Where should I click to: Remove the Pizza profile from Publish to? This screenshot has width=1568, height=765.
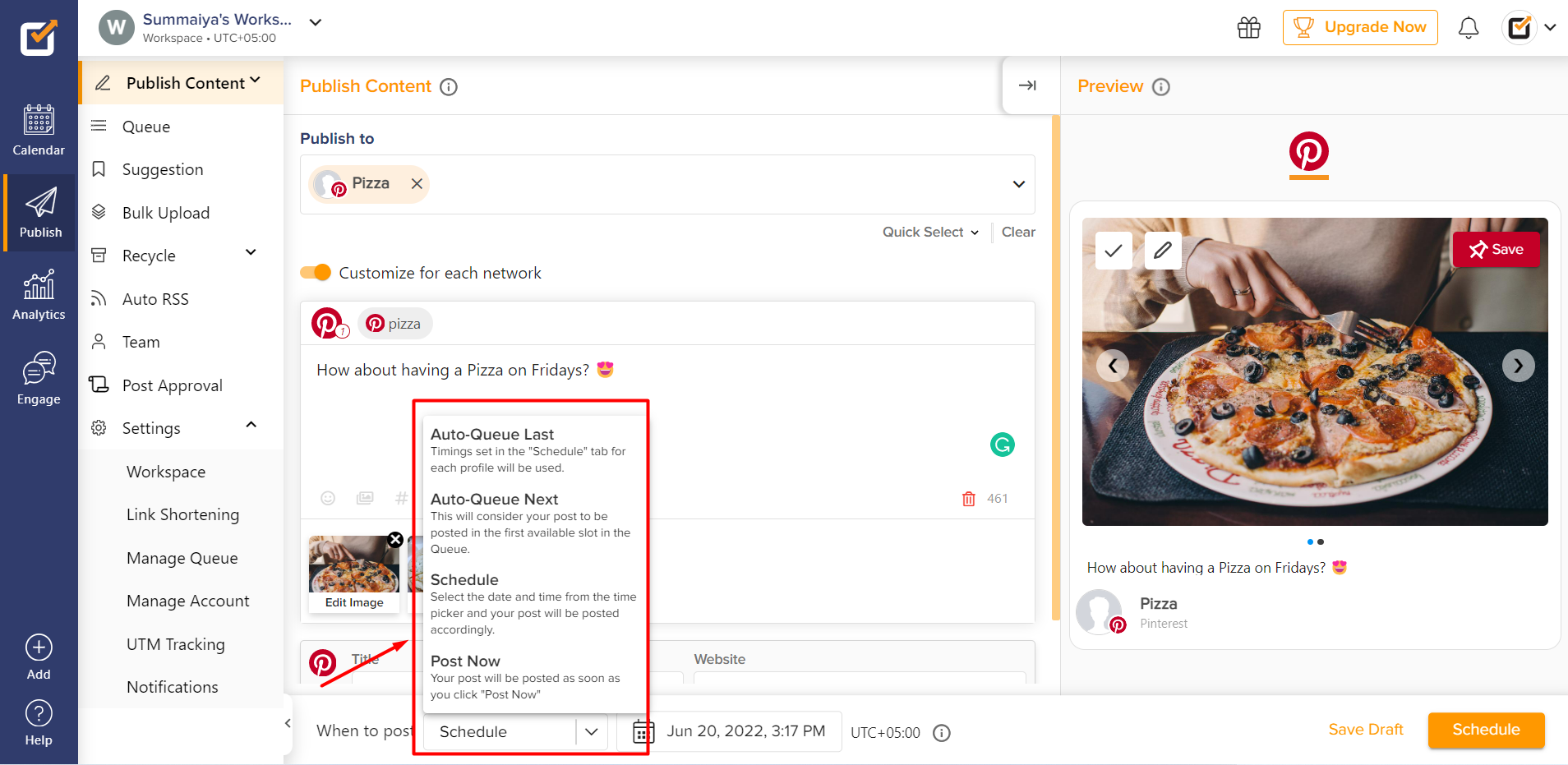416,183
